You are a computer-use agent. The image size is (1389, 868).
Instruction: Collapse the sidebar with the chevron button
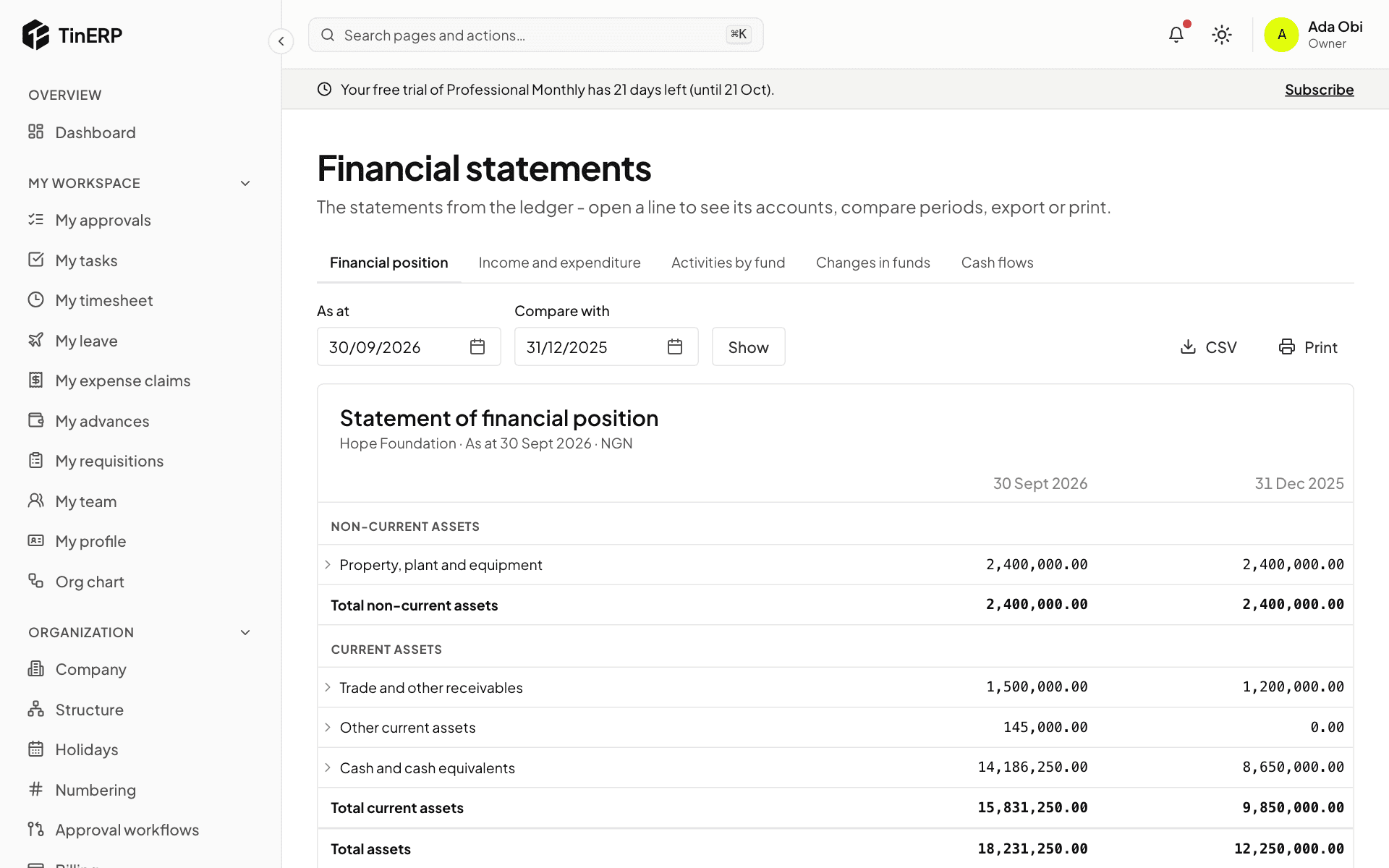coord(281,41)
